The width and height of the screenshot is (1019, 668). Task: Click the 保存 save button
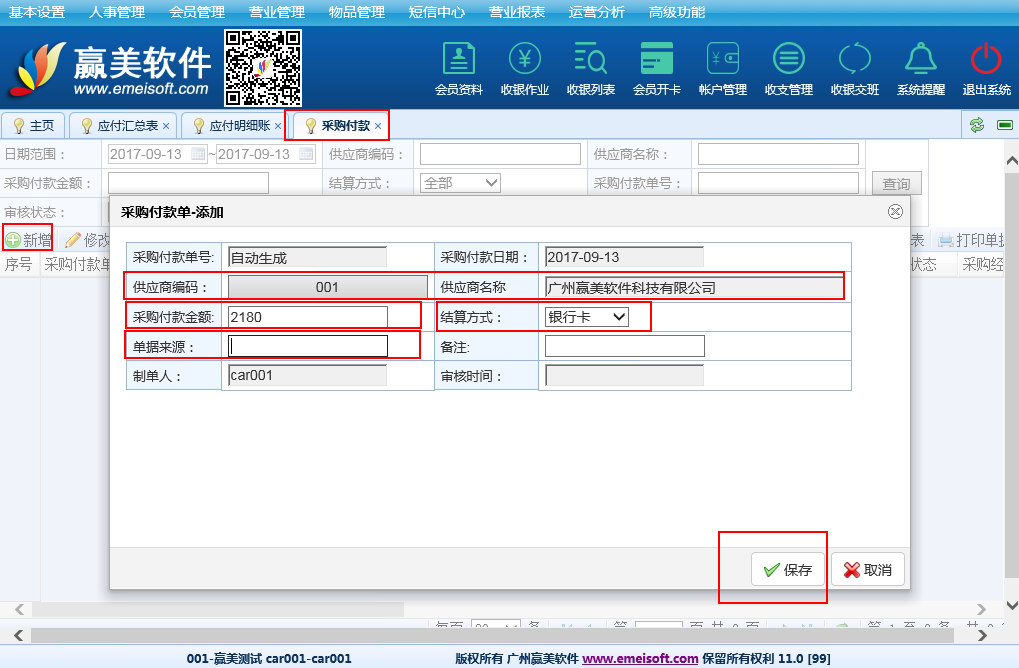click(x=788, y=570)
